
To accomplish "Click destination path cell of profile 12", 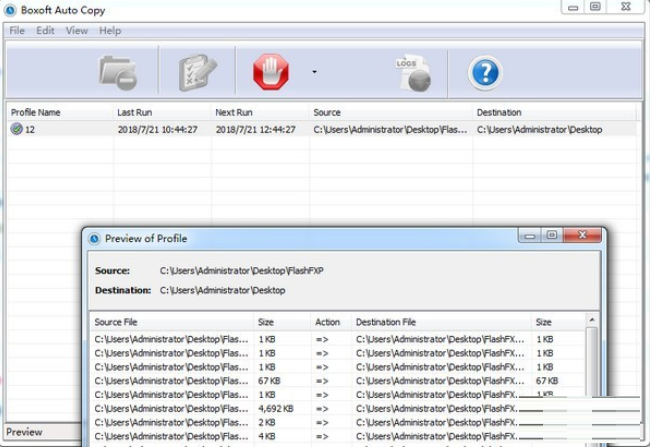I will 539,130.
